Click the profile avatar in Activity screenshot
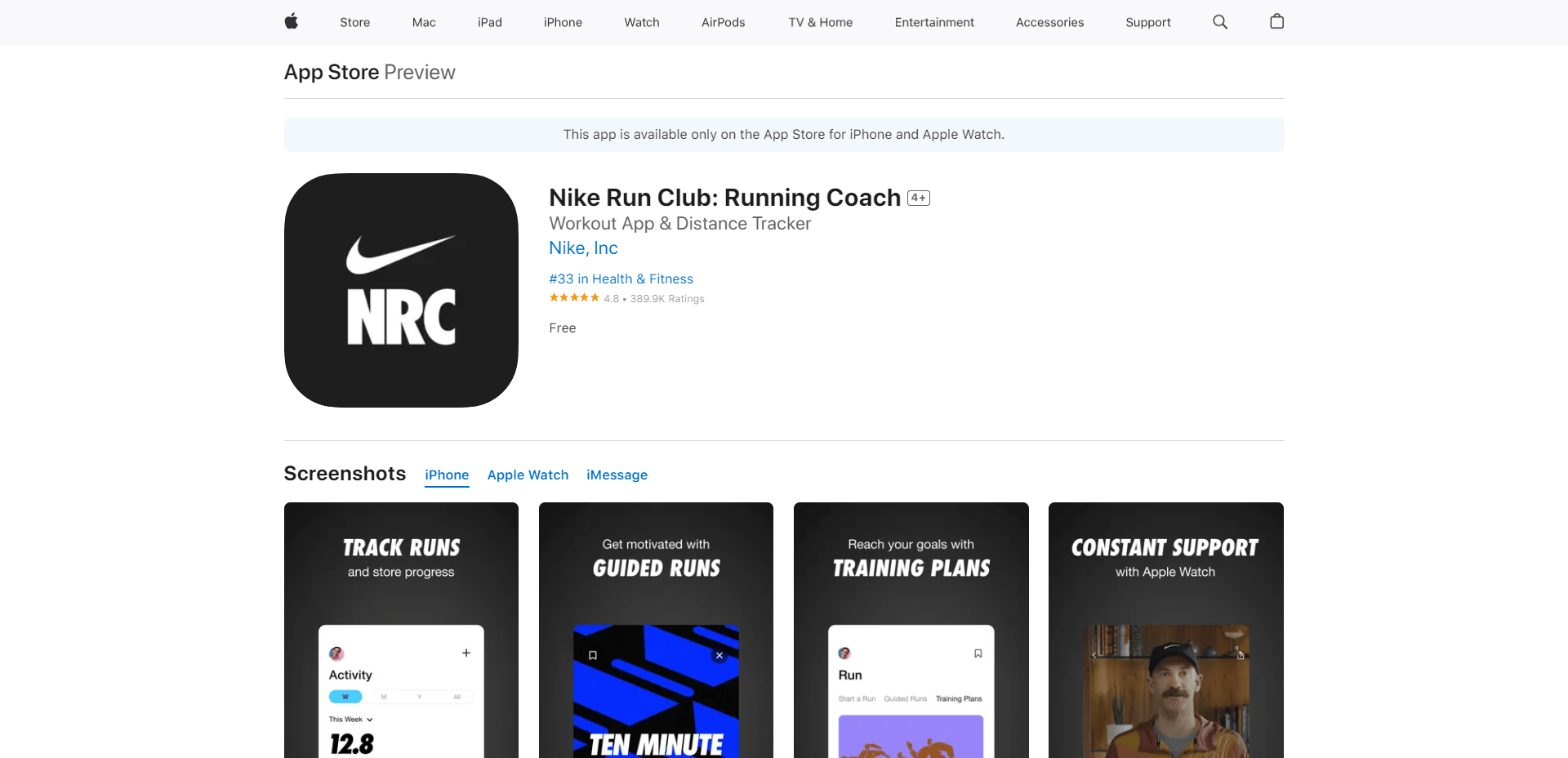Image resolution: width=1568 pixels, height=758 pixels. pos(336,653)
